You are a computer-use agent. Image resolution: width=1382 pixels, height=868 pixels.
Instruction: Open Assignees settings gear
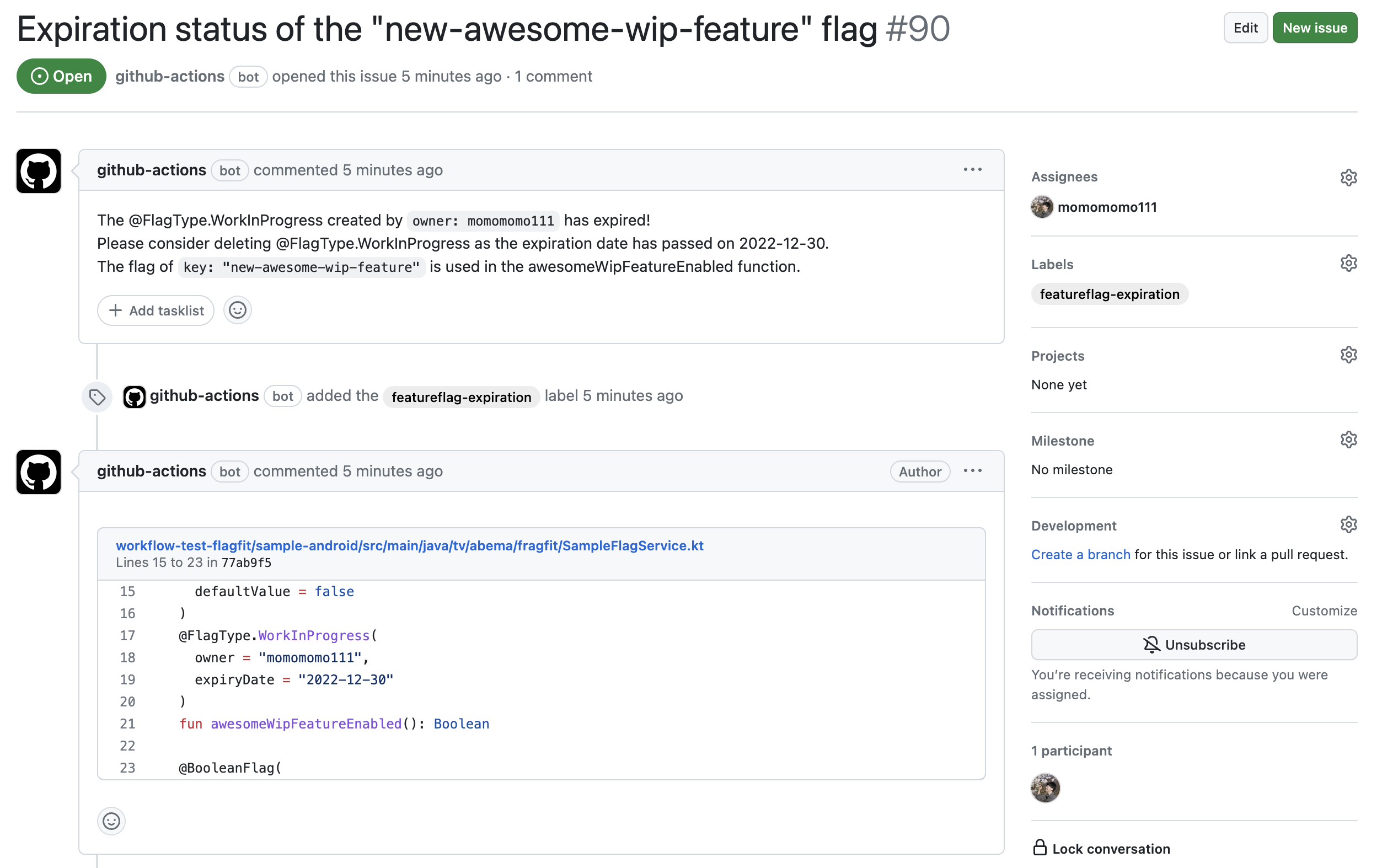point(1348,178)
